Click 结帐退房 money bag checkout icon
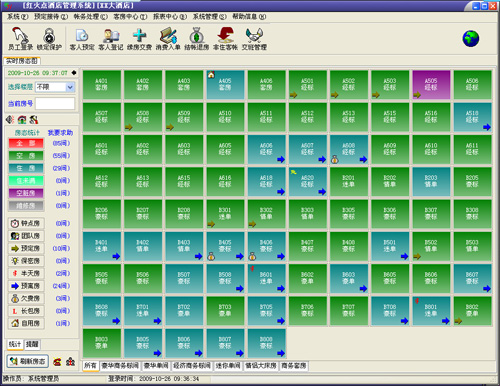This screenshot has height=386, width=500. click(x=197, y=39)
